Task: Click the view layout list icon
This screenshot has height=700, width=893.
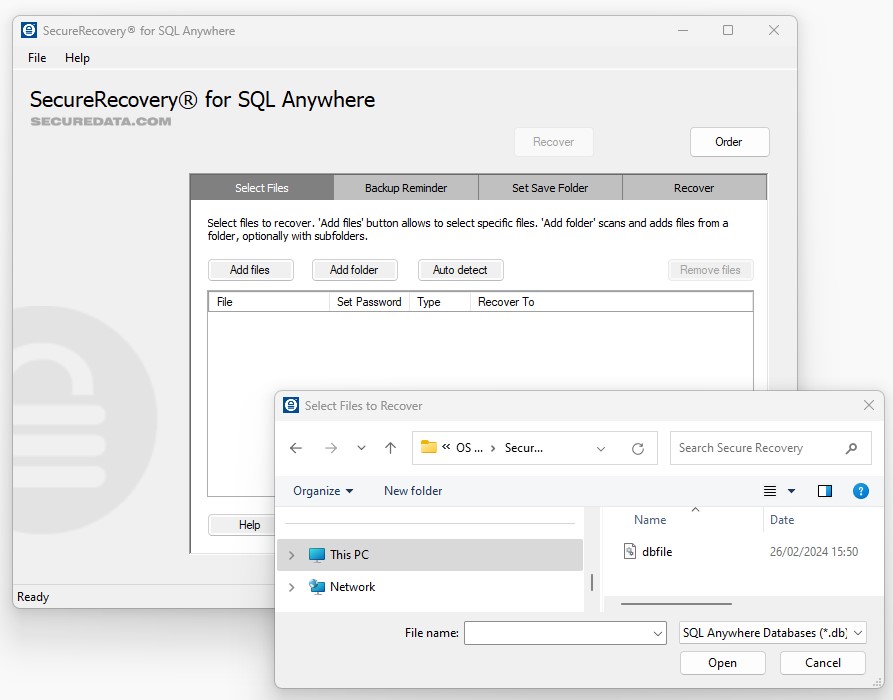Action: click(770, 491)
